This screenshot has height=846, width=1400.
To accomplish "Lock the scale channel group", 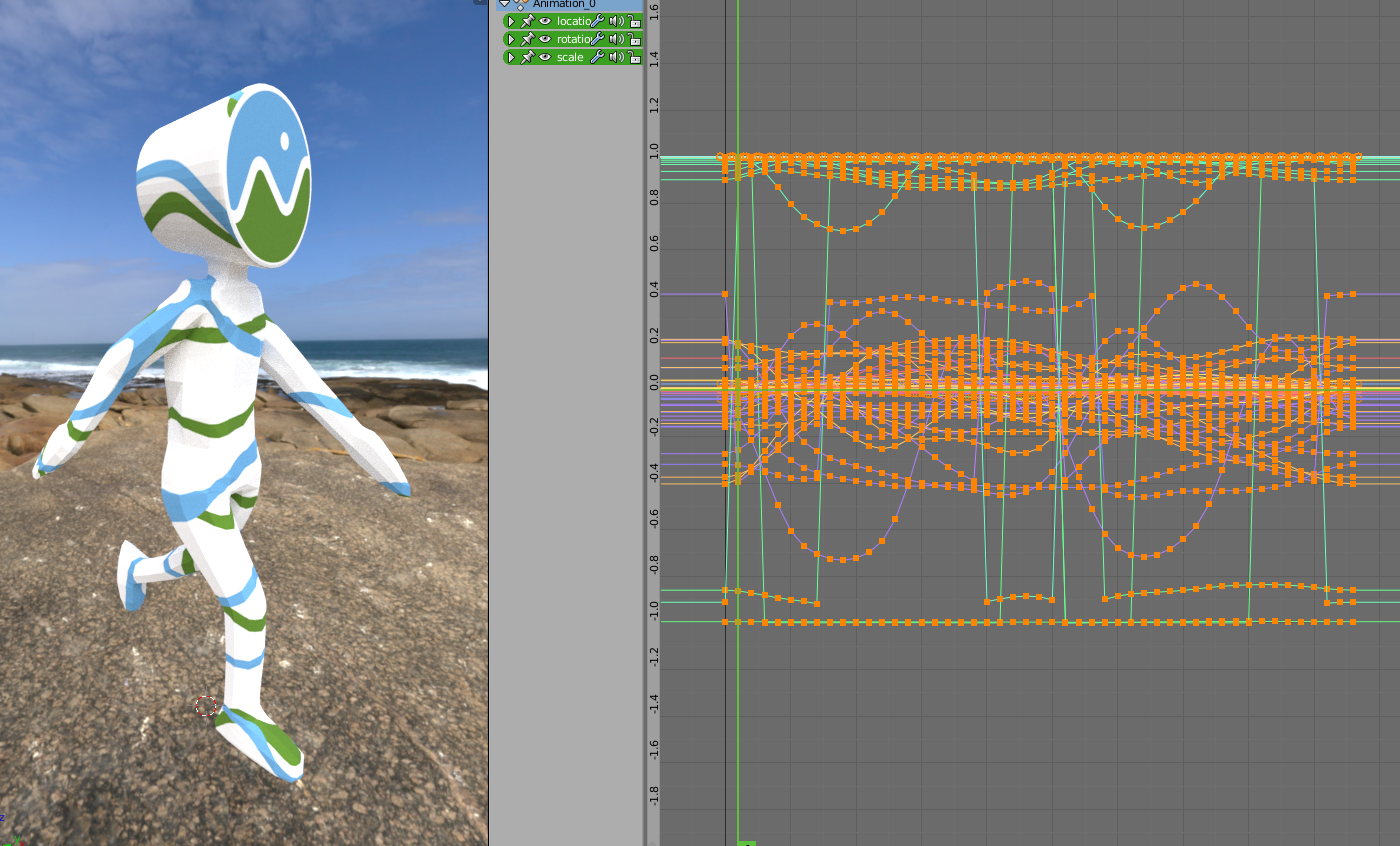I will coord(634,57).
